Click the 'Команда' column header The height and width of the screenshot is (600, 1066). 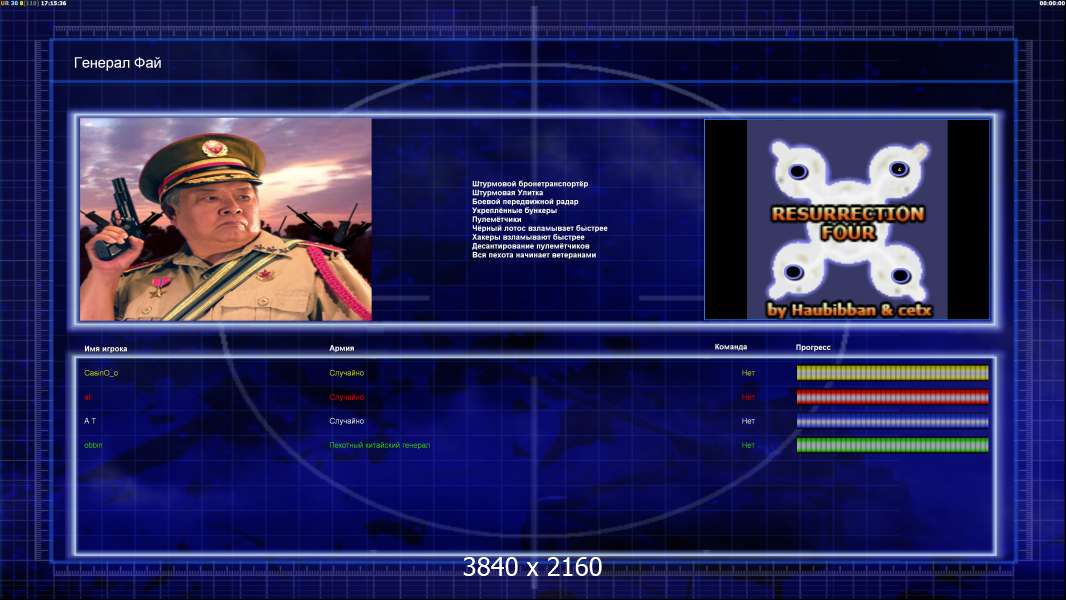pos(730,347)
